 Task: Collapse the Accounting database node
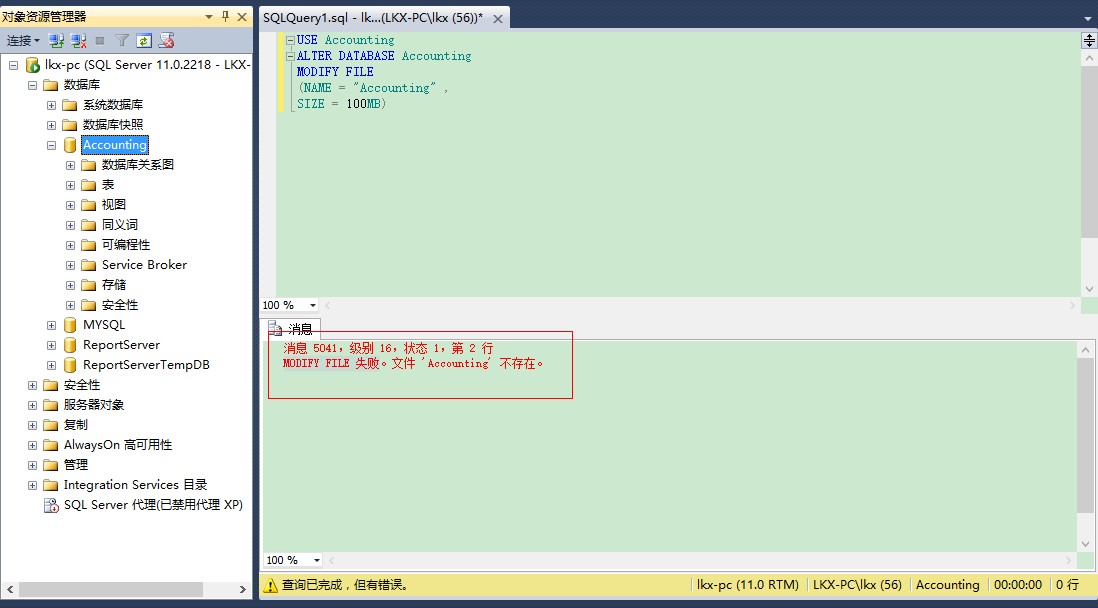click(52, 145)
